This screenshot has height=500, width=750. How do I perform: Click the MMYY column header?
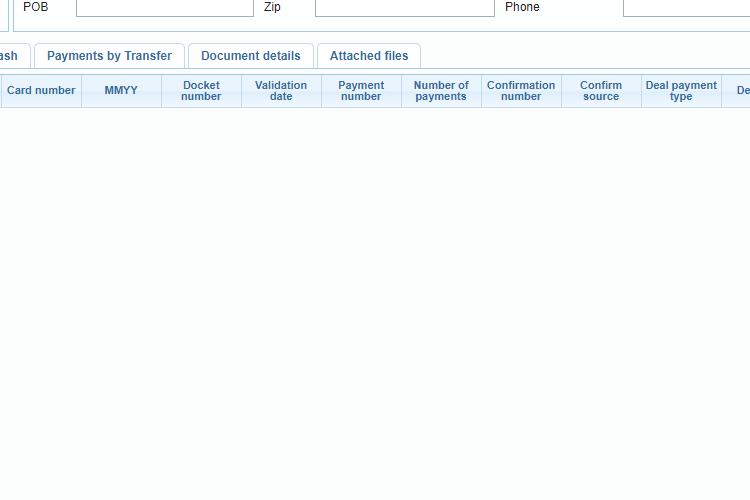point(121,91)
